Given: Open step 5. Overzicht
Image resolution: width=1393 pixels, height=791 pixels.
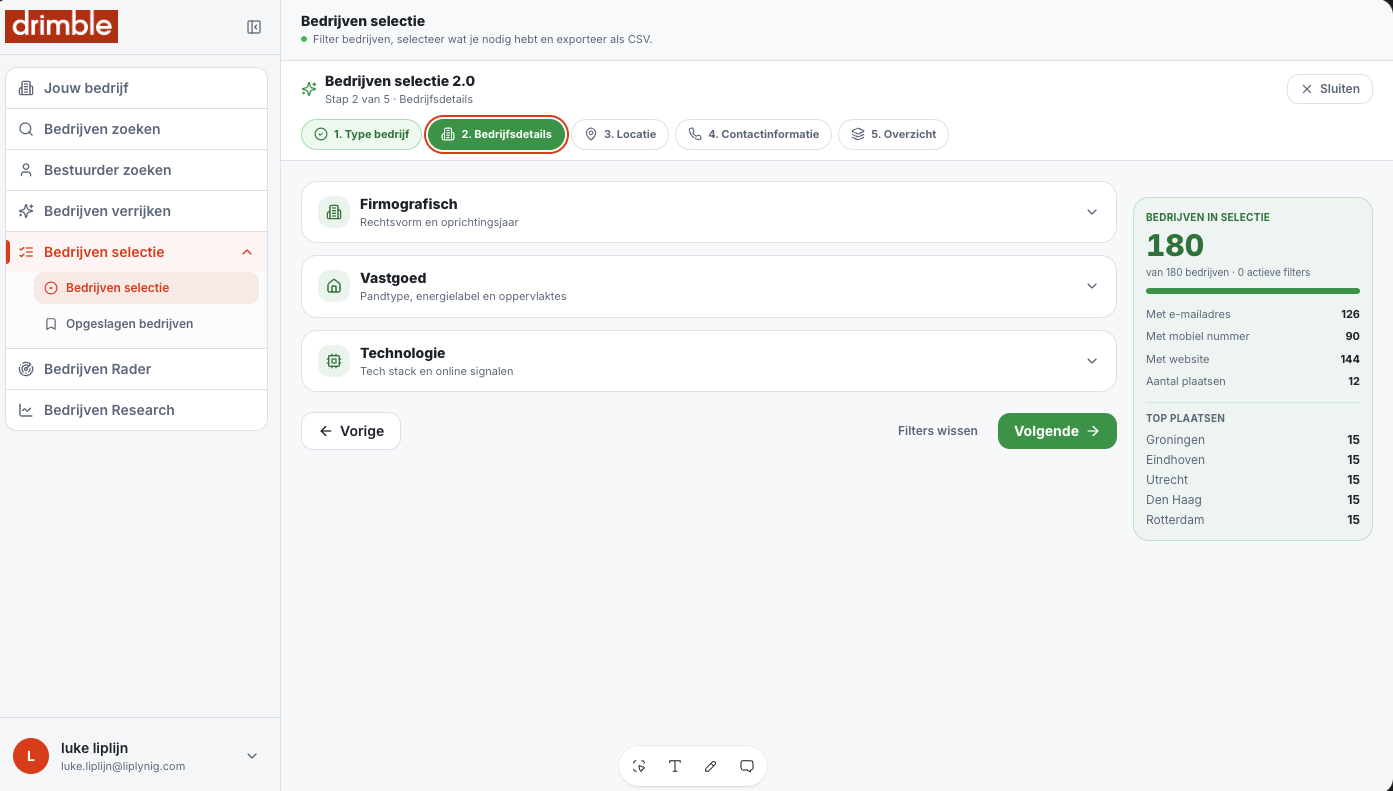Looking at the screenshot, I should [893, 134].
